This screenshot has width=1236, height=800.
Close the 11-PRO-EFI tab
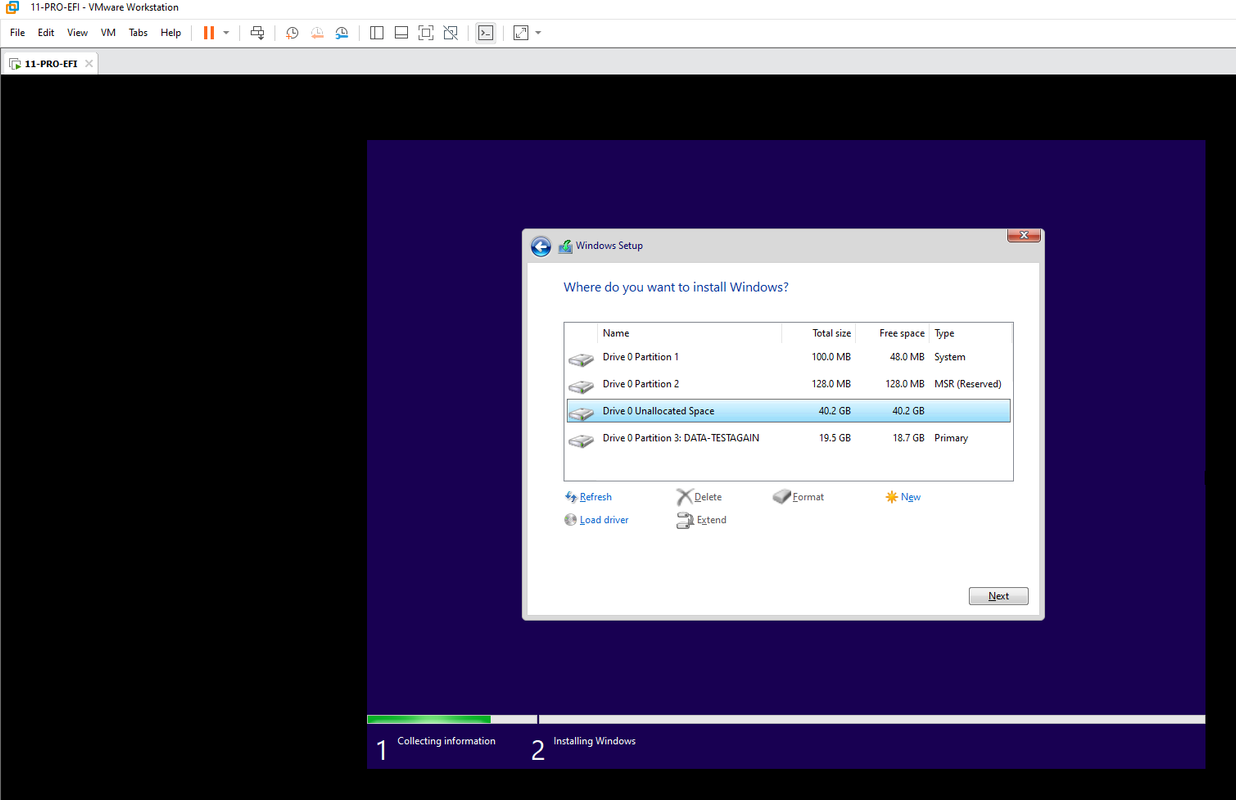89,63
